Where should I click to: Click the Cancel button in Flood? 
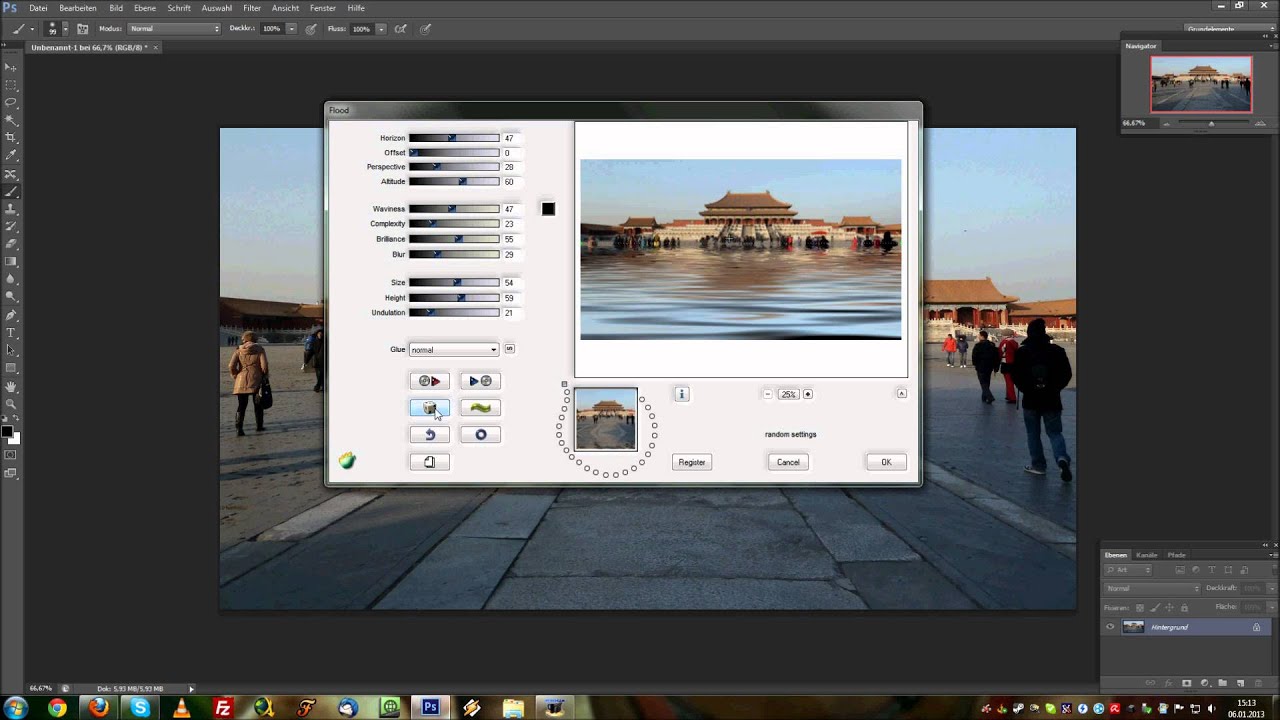[788, 462]
